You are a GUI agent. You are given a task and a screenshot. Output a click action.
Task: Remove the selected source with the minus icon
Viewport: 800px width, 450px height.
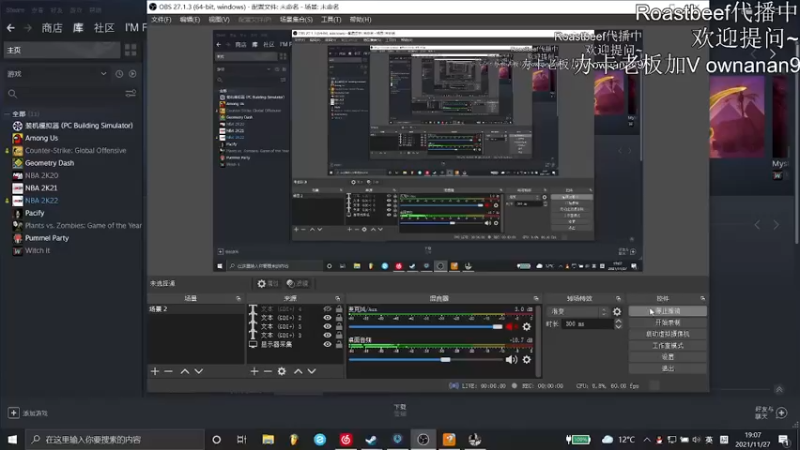267,371
